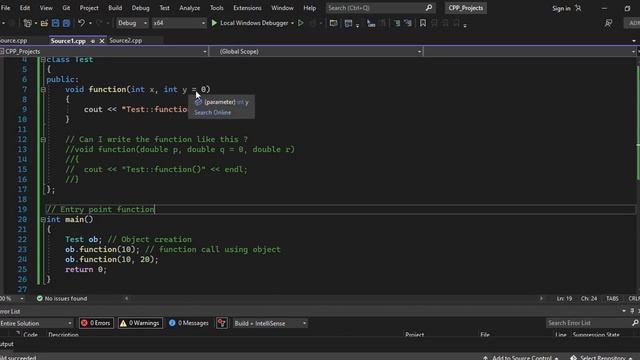Click the magnifier icon in the Search box

429,8
